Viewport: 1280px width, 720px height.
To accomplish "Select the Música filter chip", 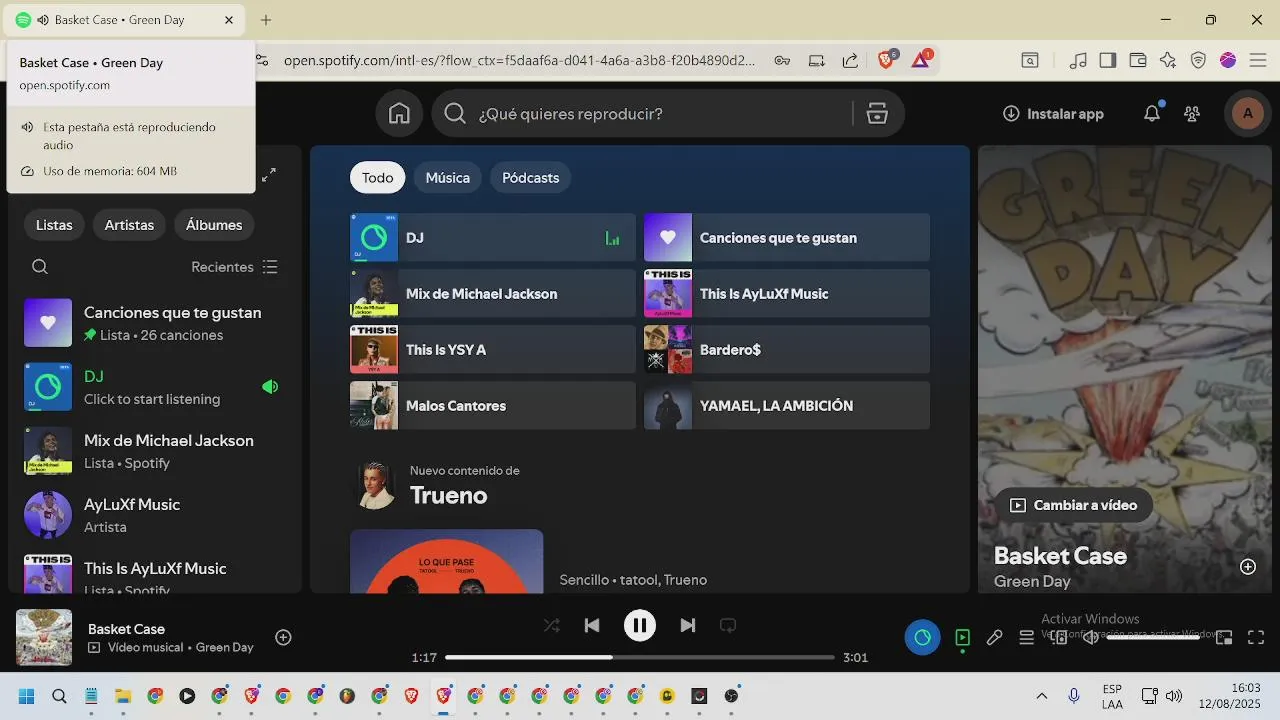I will tap(448, 178).
